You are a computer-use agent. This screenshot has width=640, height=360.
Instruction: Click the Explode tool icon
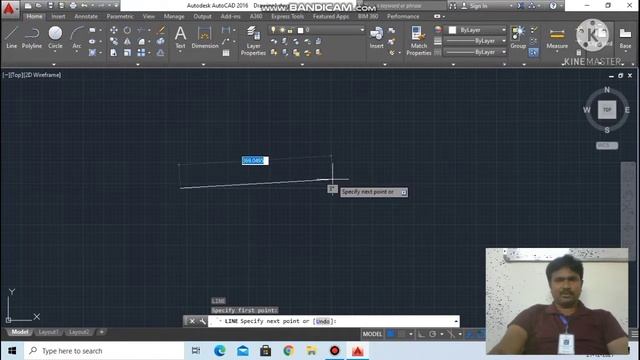160,41
